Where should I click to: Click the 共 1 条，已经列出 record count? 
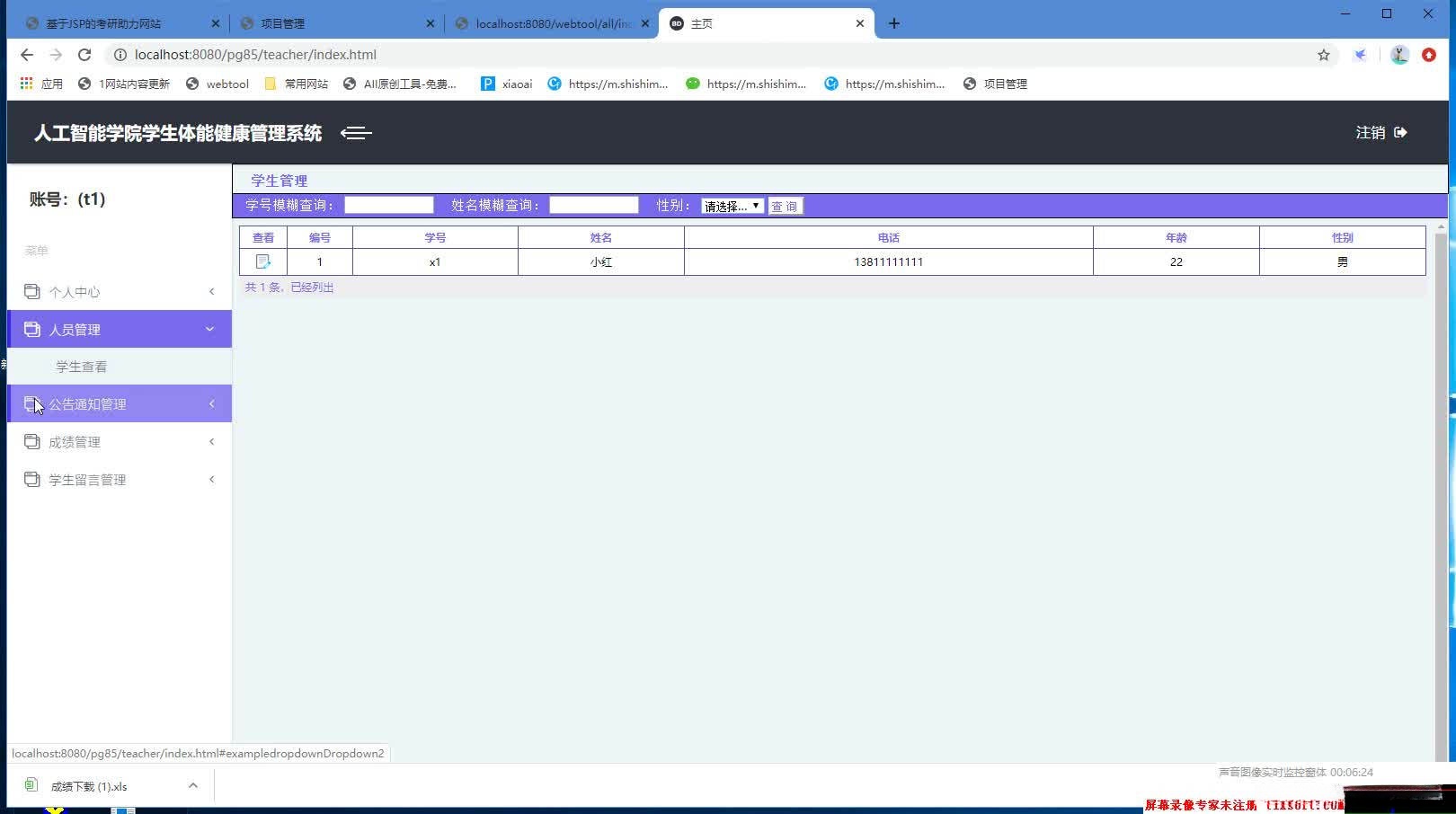pos(289,288)
